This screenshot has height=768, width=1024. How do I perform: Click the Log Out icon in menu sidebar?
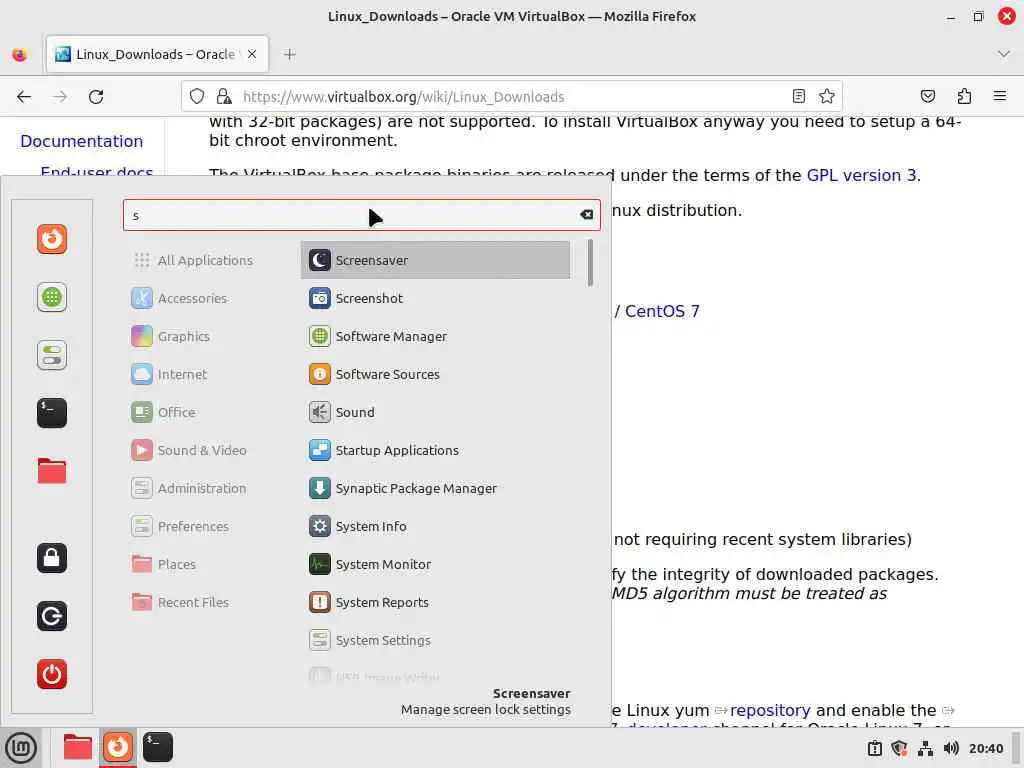click(52, 616)
